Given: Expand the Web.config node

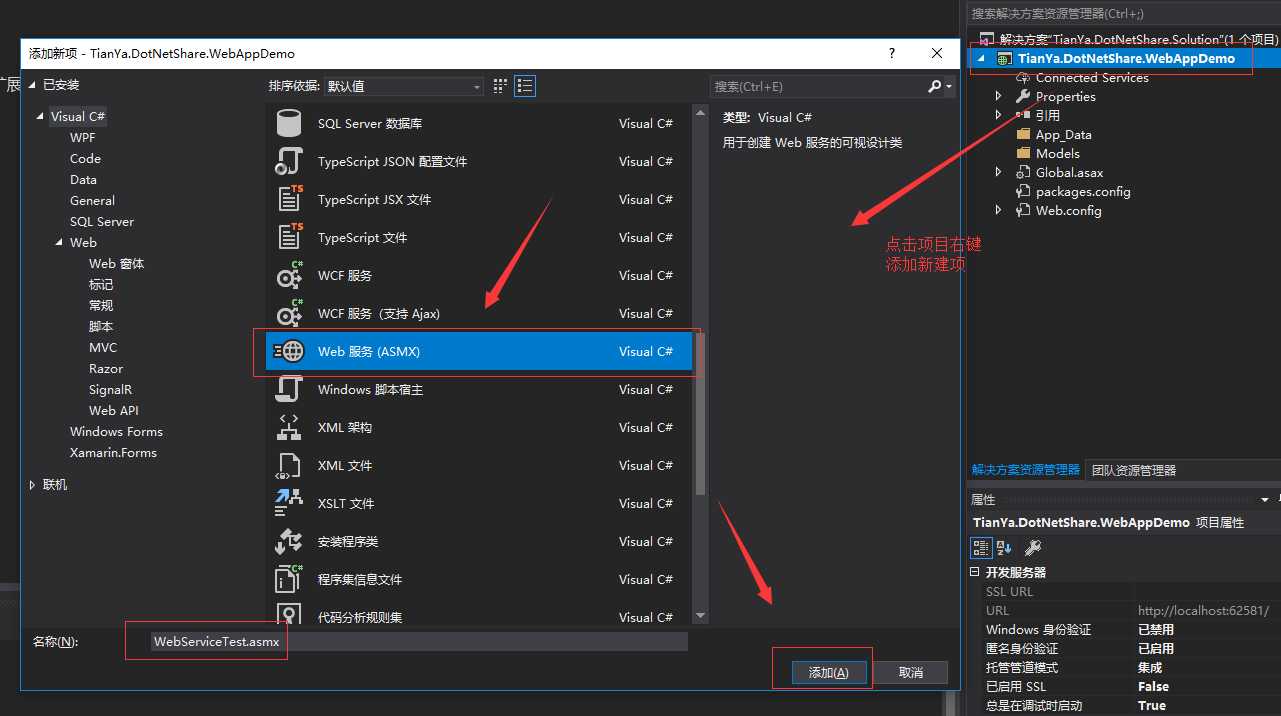Looking at the screenshot, I should pyautogui.click(x=998, y=210).
